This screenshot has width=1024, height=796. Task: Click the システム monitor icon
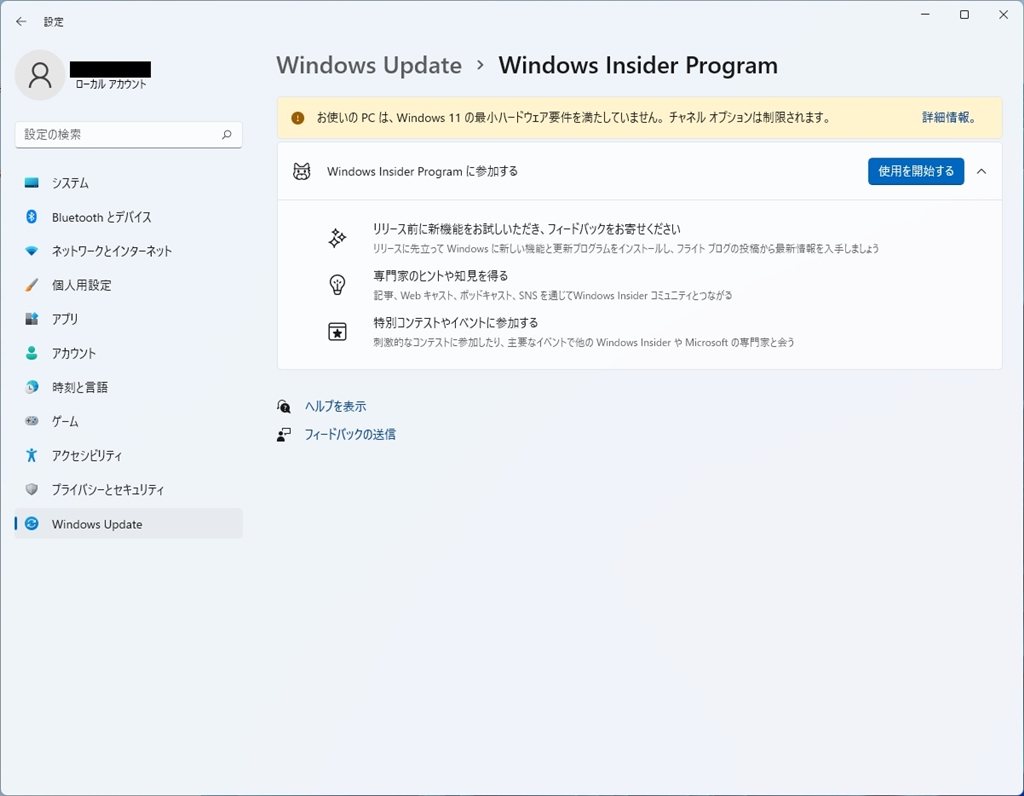coord(31,183)
